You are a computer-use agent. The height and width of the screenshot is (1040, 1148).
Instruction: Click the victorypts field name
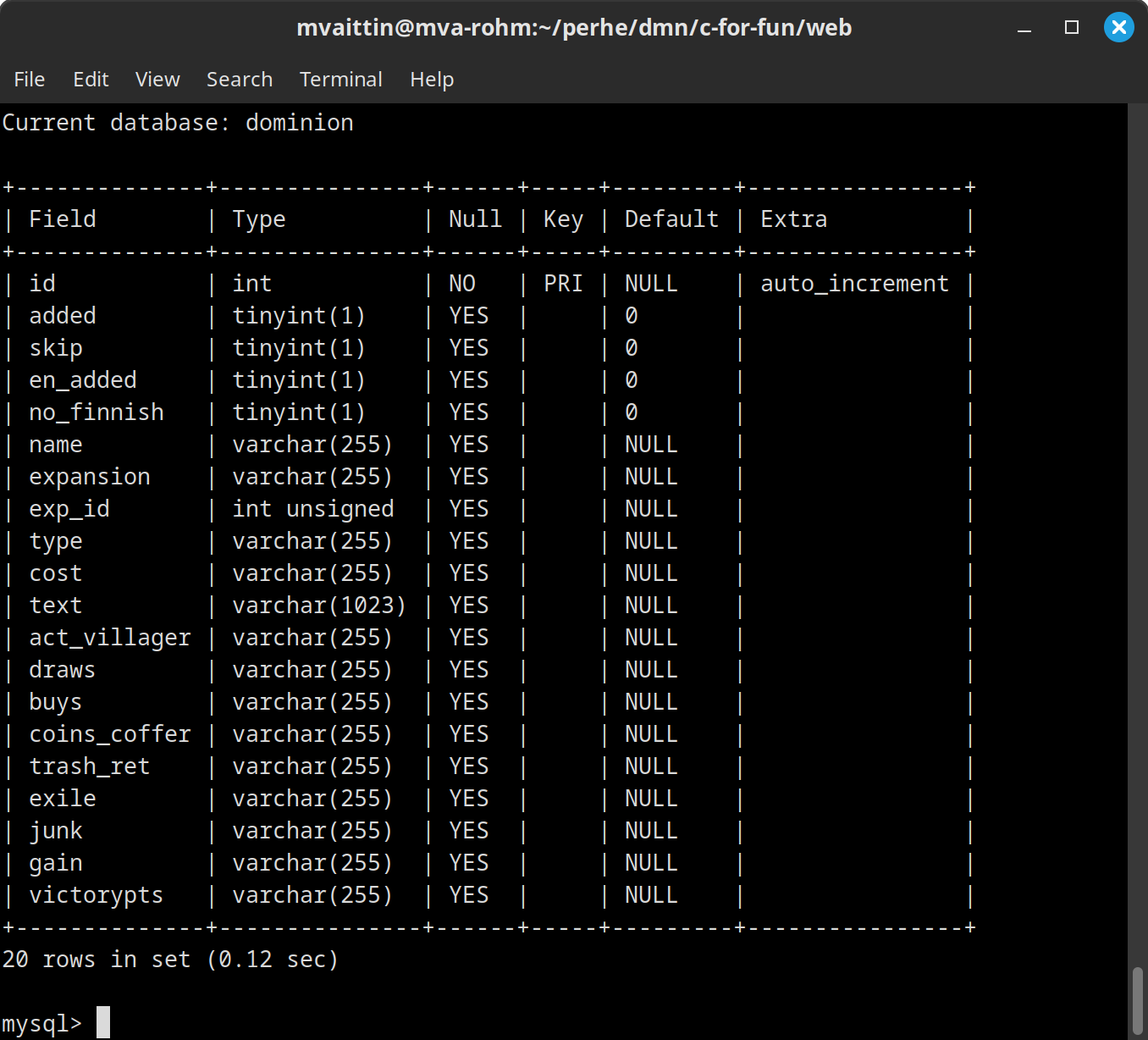(x=96, y=895)
